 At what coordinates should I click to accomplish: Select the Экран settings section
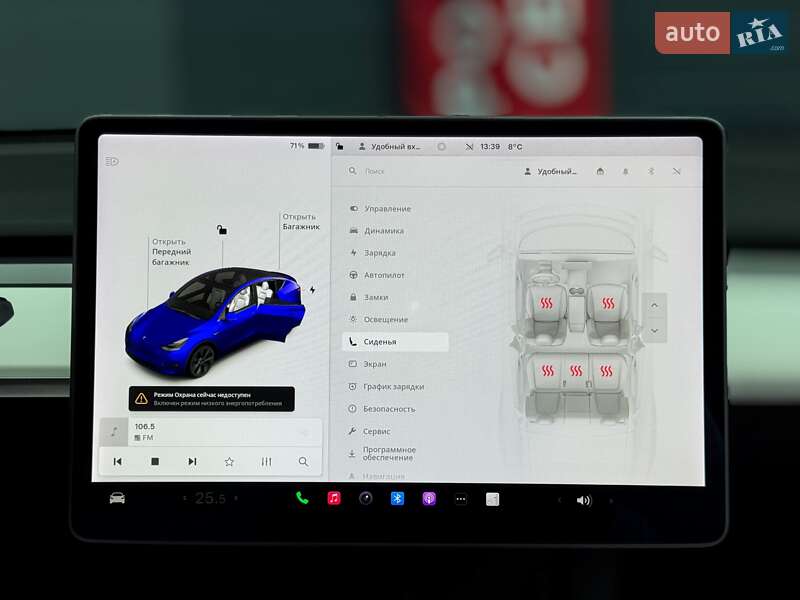coord(373,364)
